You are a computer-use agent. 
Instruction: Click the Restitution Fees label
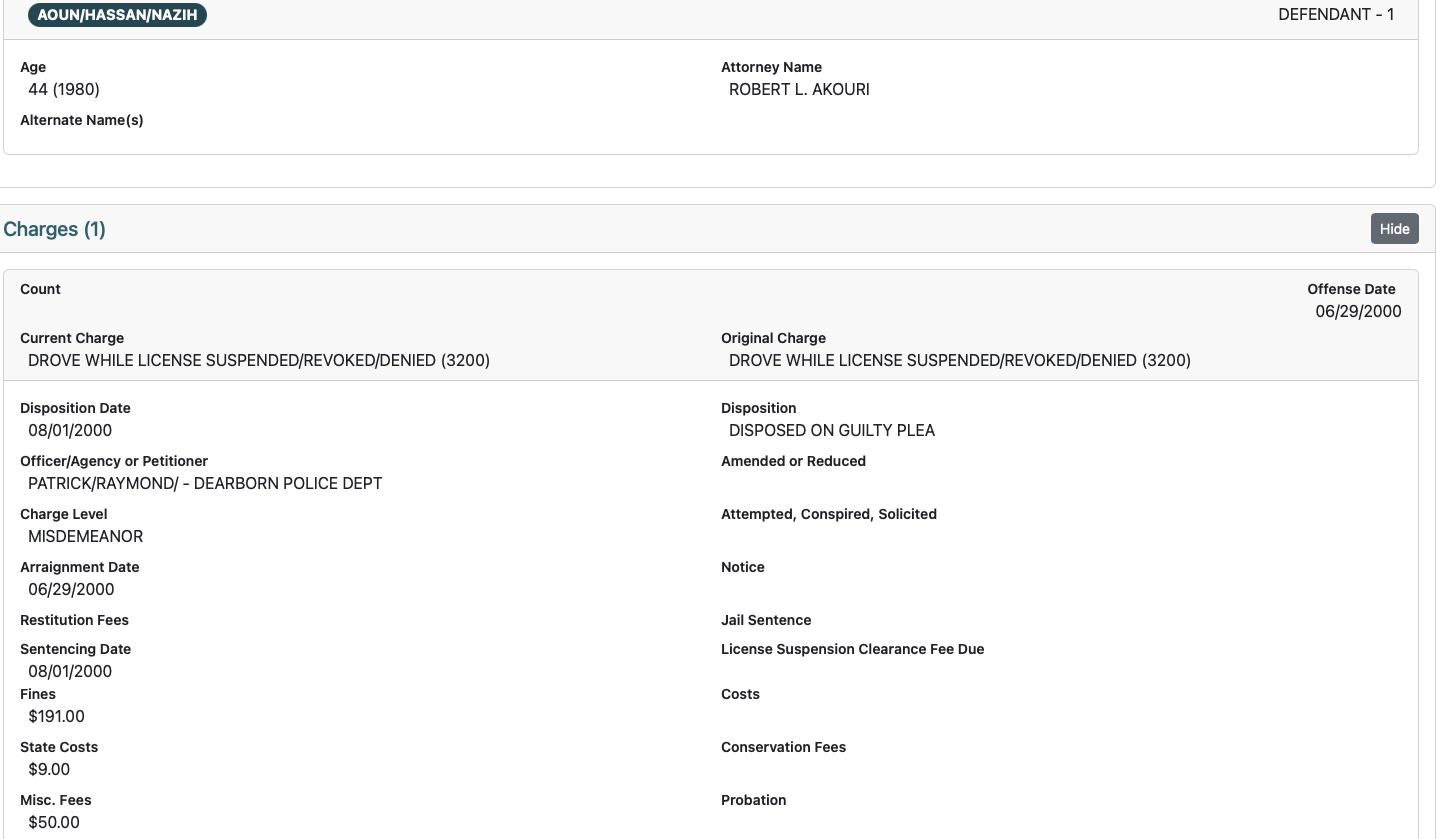pyautogui.click(x=74, y=620)
